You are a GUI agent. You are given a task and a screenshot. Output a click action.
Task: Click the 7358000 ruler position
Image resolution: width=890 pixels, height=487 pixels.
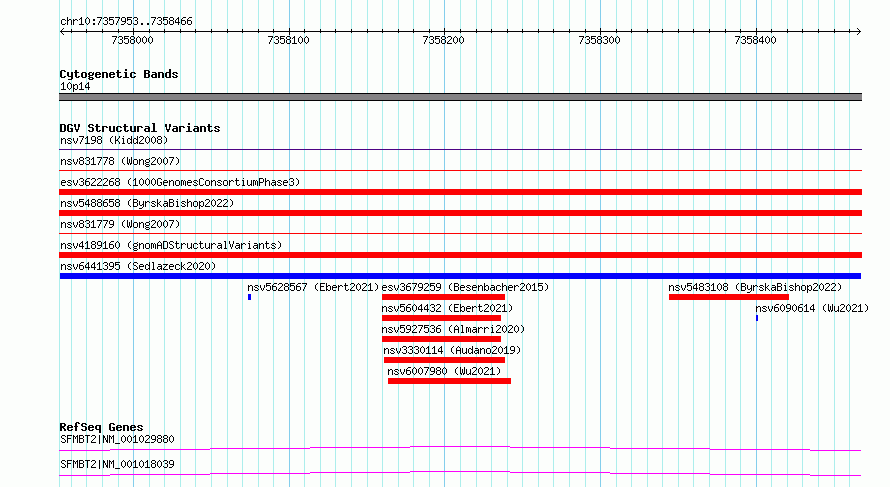click(x=133, y=40)
